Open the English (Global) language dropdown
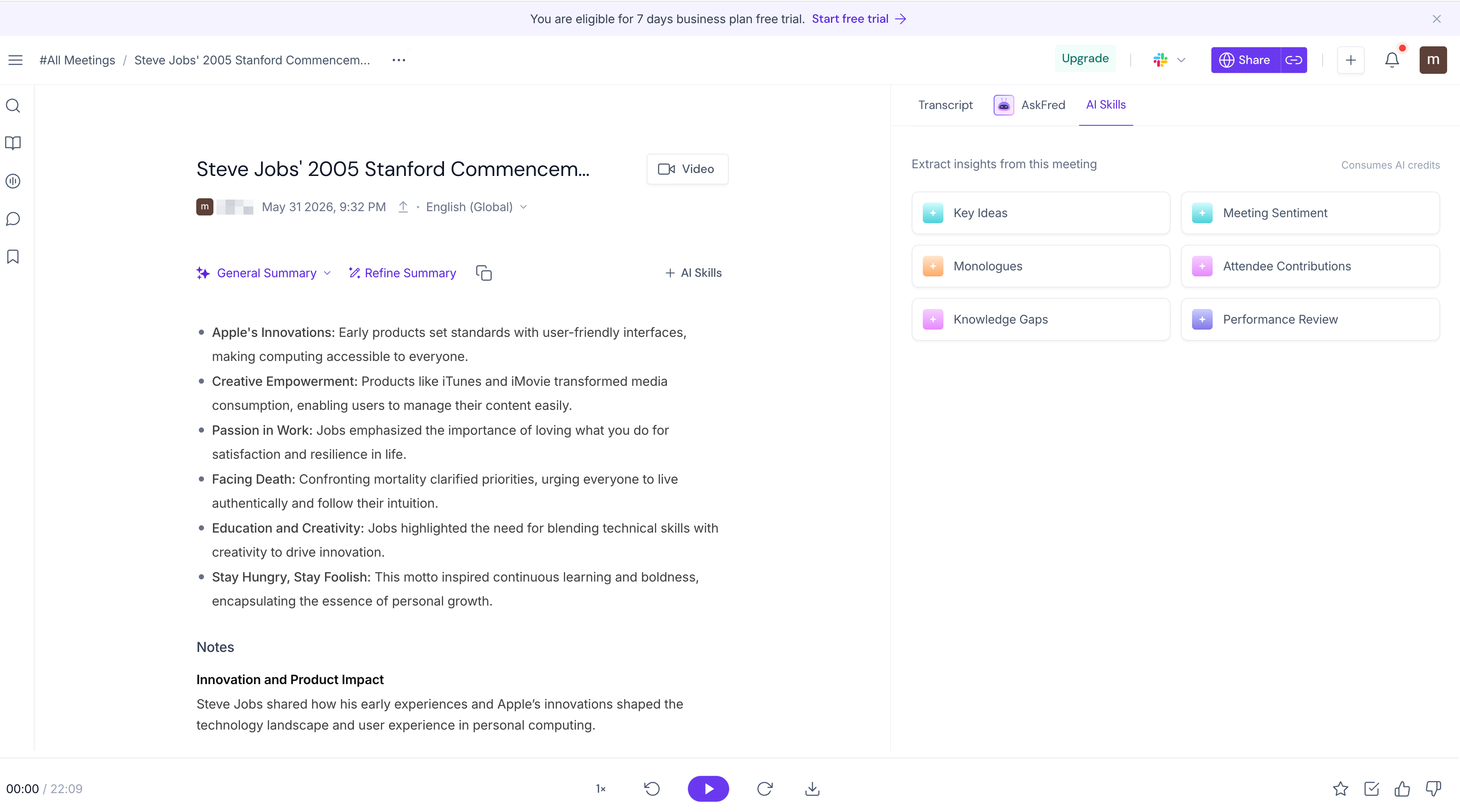 click(x=477, y=207)
